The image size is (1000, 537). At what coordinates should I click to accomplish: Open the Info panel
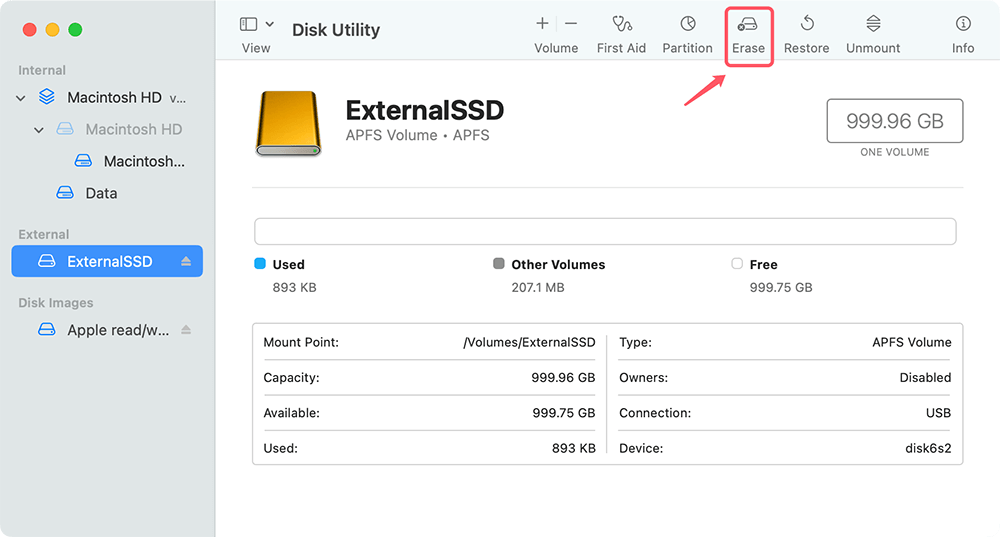coord(963,36)
